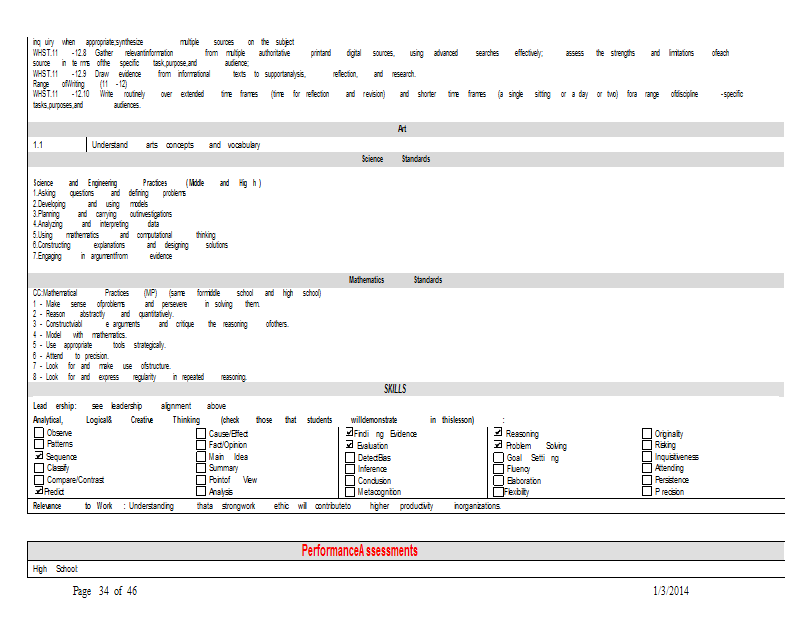Click '4. Analyzing and interpreting data' line
Image resolution: width=800 pixels, height=618 pixels.
click(96, 224)
